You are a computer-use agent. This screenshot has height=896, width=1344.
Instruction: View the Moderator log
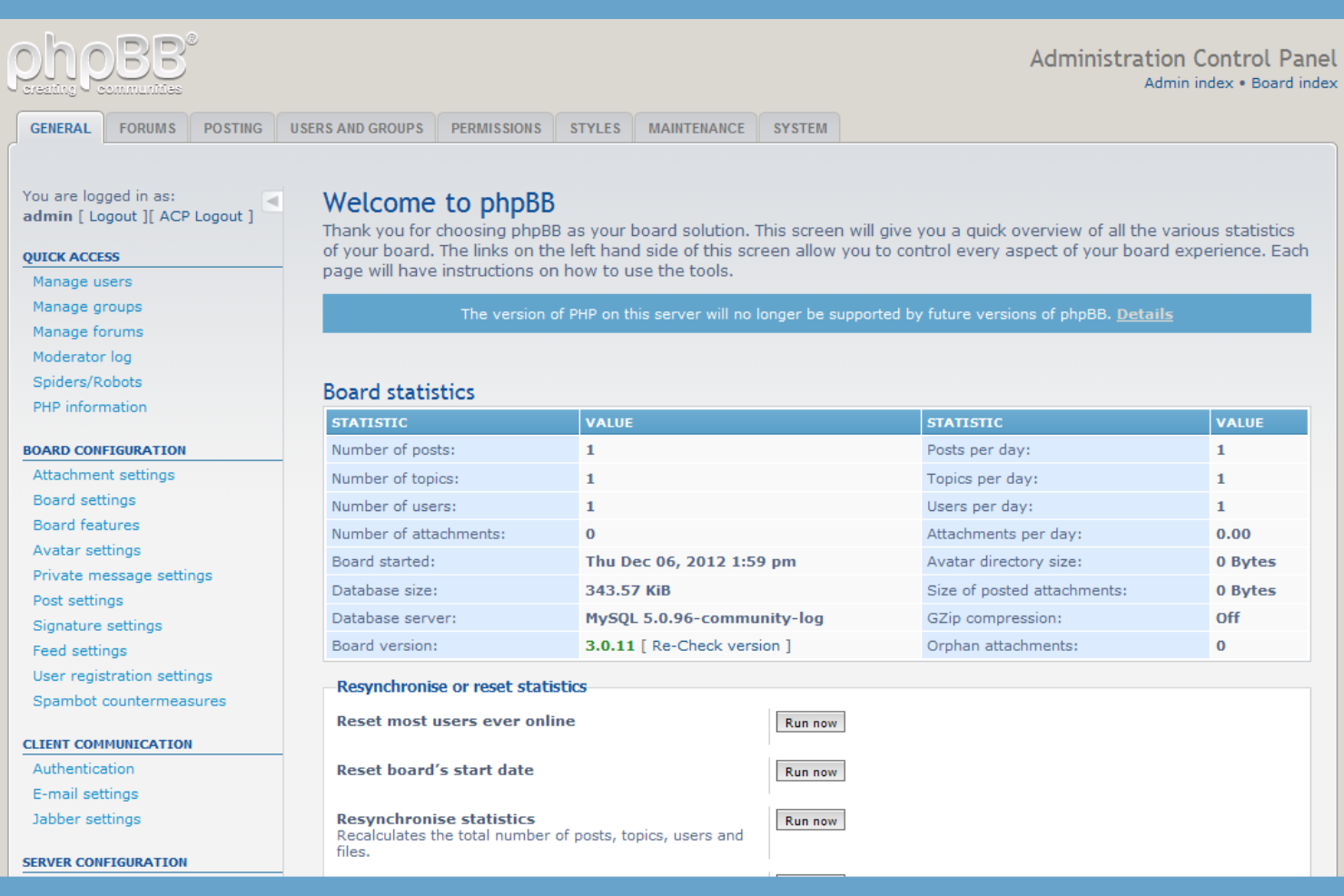coord(82,357)
